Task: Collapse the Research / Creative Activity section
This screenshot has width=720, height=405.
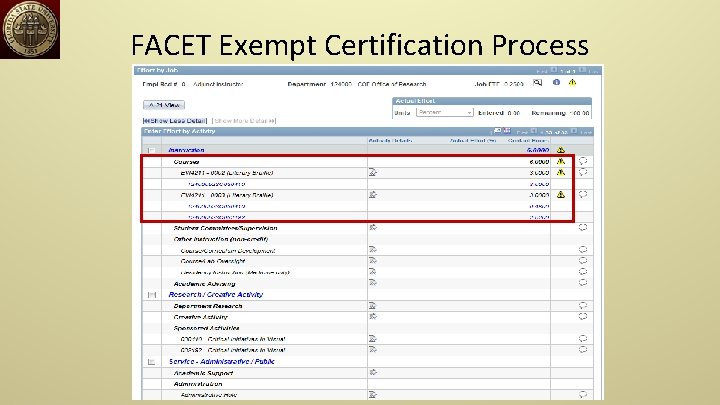Action: (x=152, y=295)
